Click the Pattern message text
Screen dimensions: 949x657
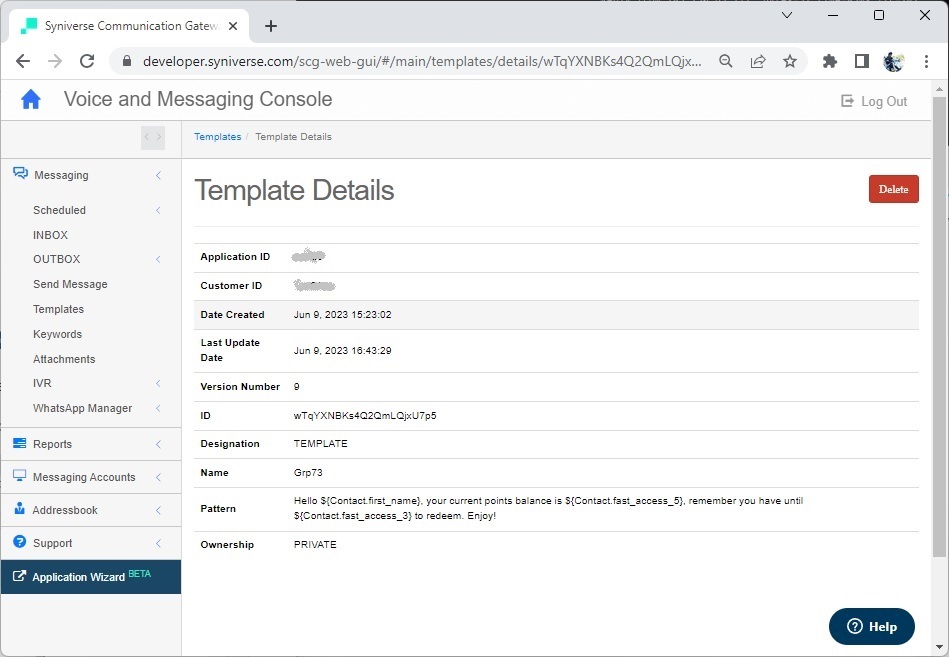coord(548,508)
